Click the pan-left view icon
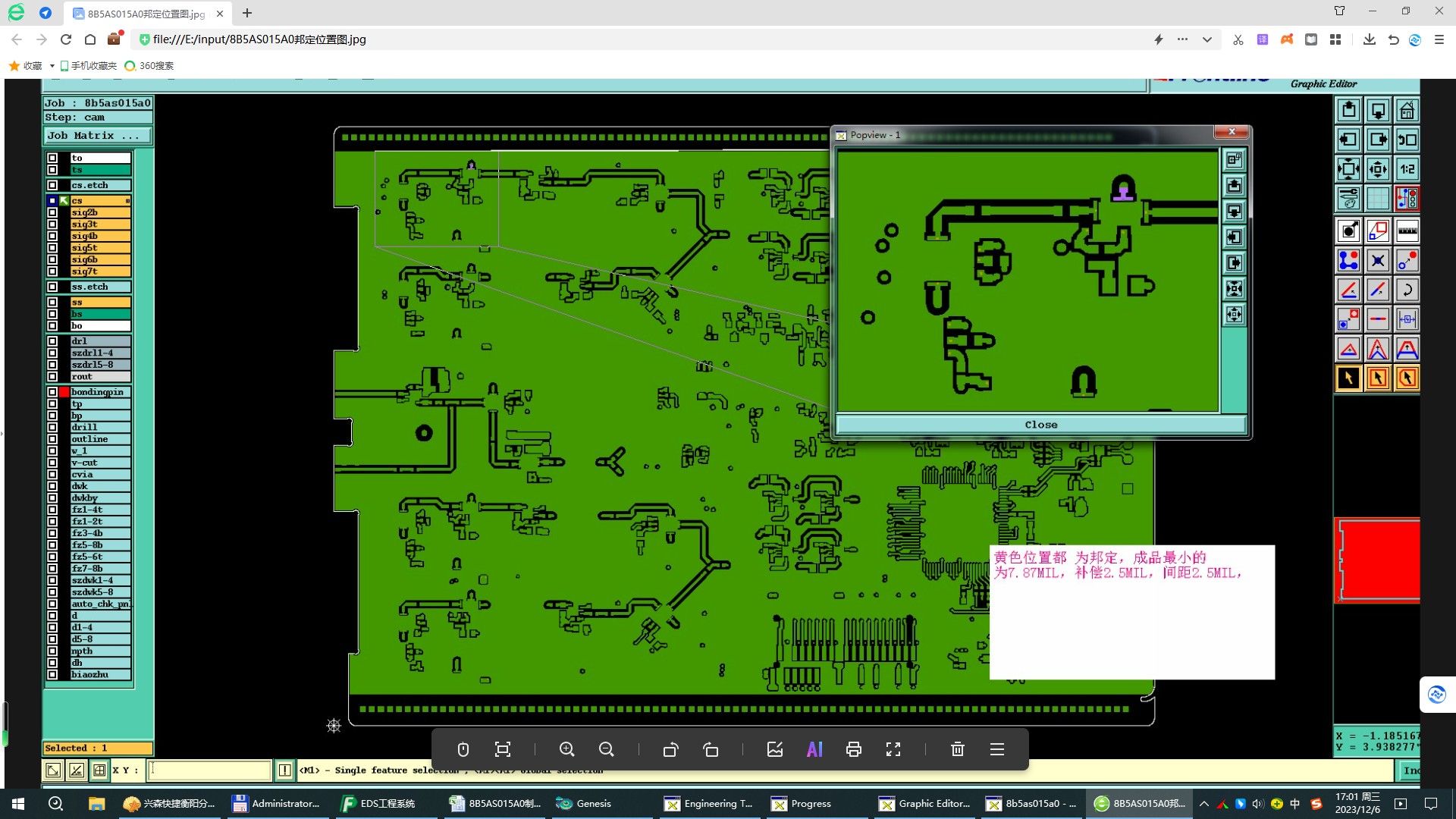Screen dimensions: 1456x819 1348,140
